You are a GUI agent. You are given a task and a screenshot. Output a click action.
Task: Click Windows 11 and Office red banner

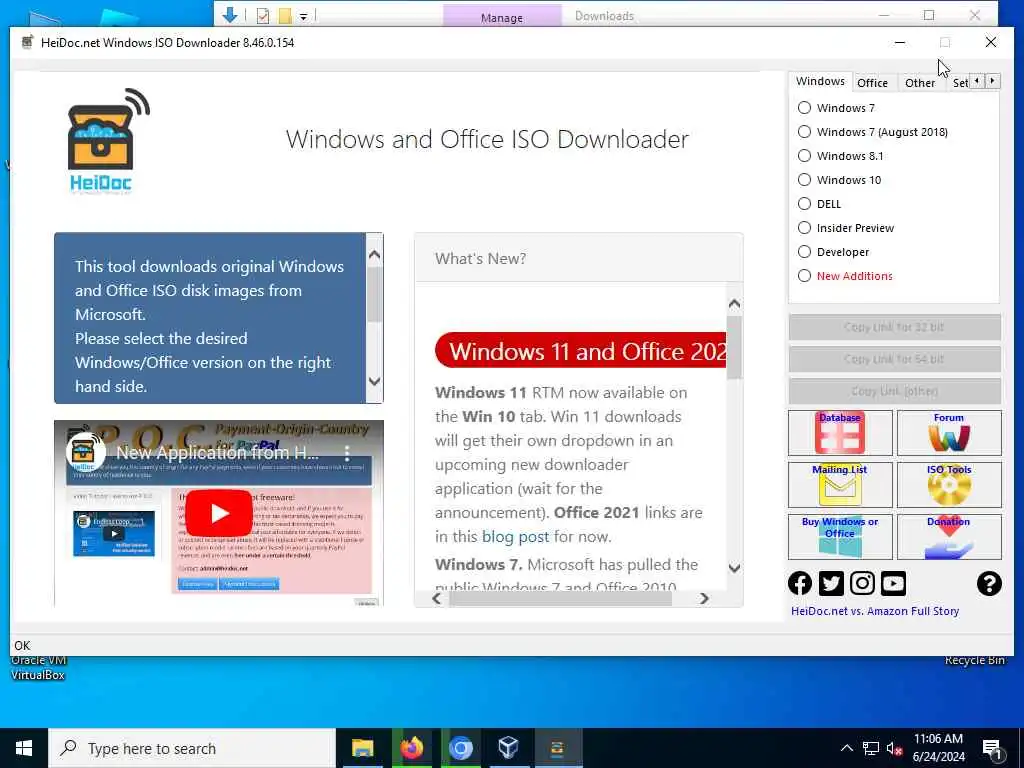[x=581, y=351]
